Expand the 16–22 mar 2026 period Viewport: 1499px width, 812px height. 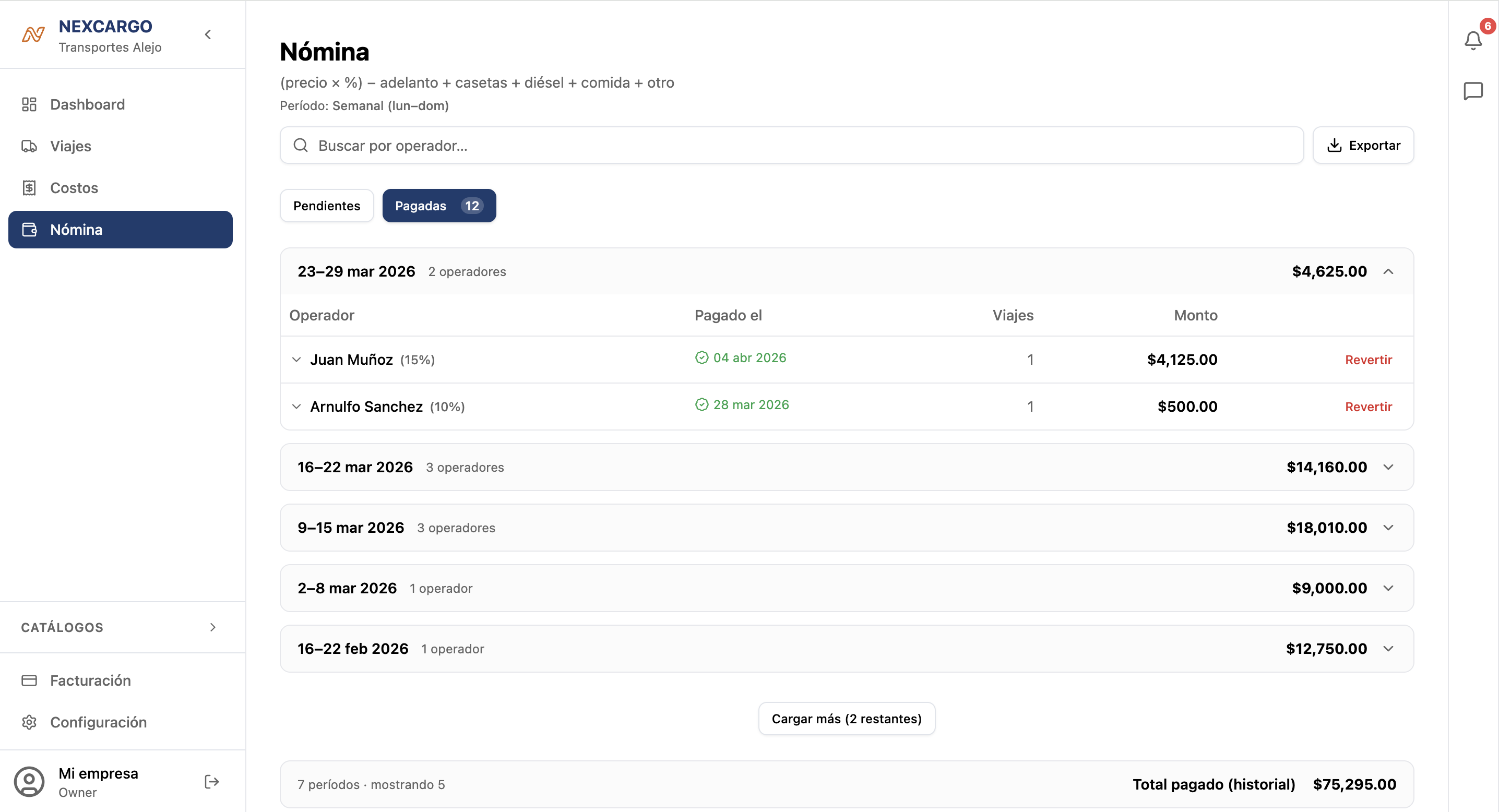pos(1388,467)
